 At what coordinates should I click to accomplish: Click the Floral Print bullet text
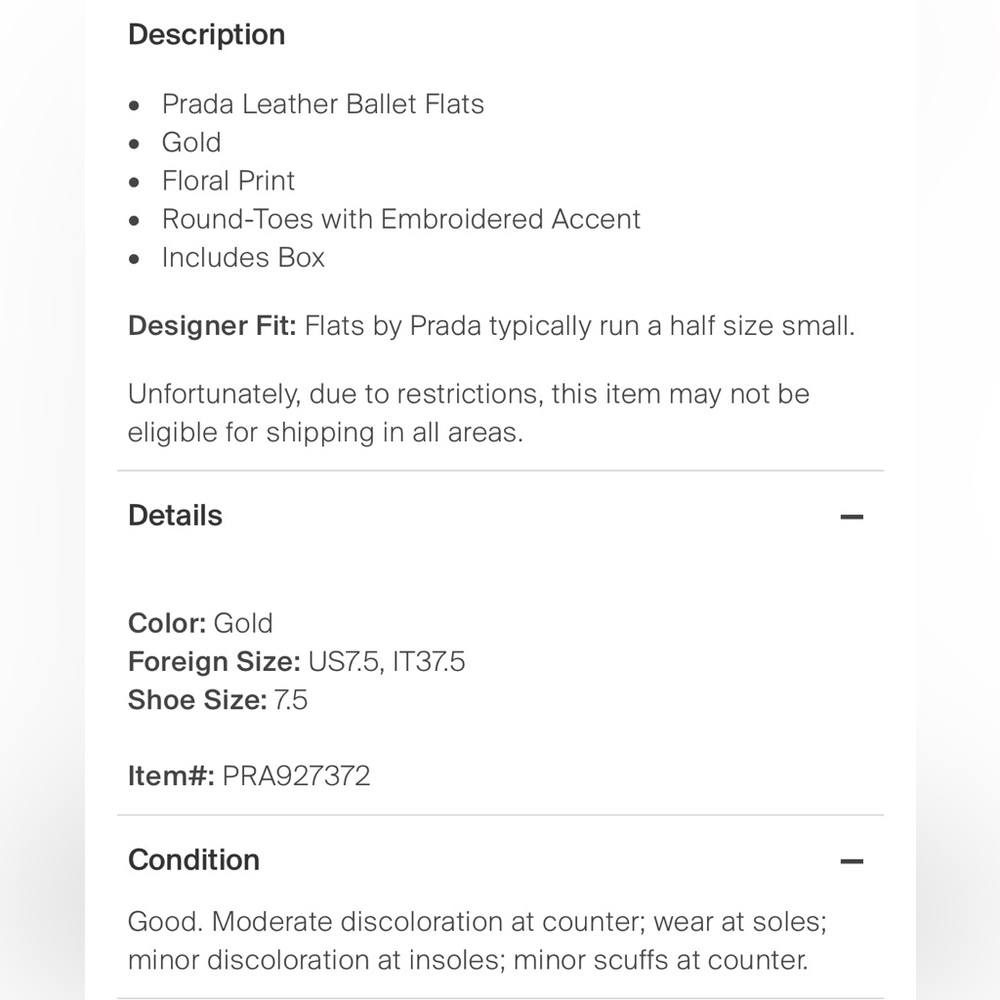[228, 181]
